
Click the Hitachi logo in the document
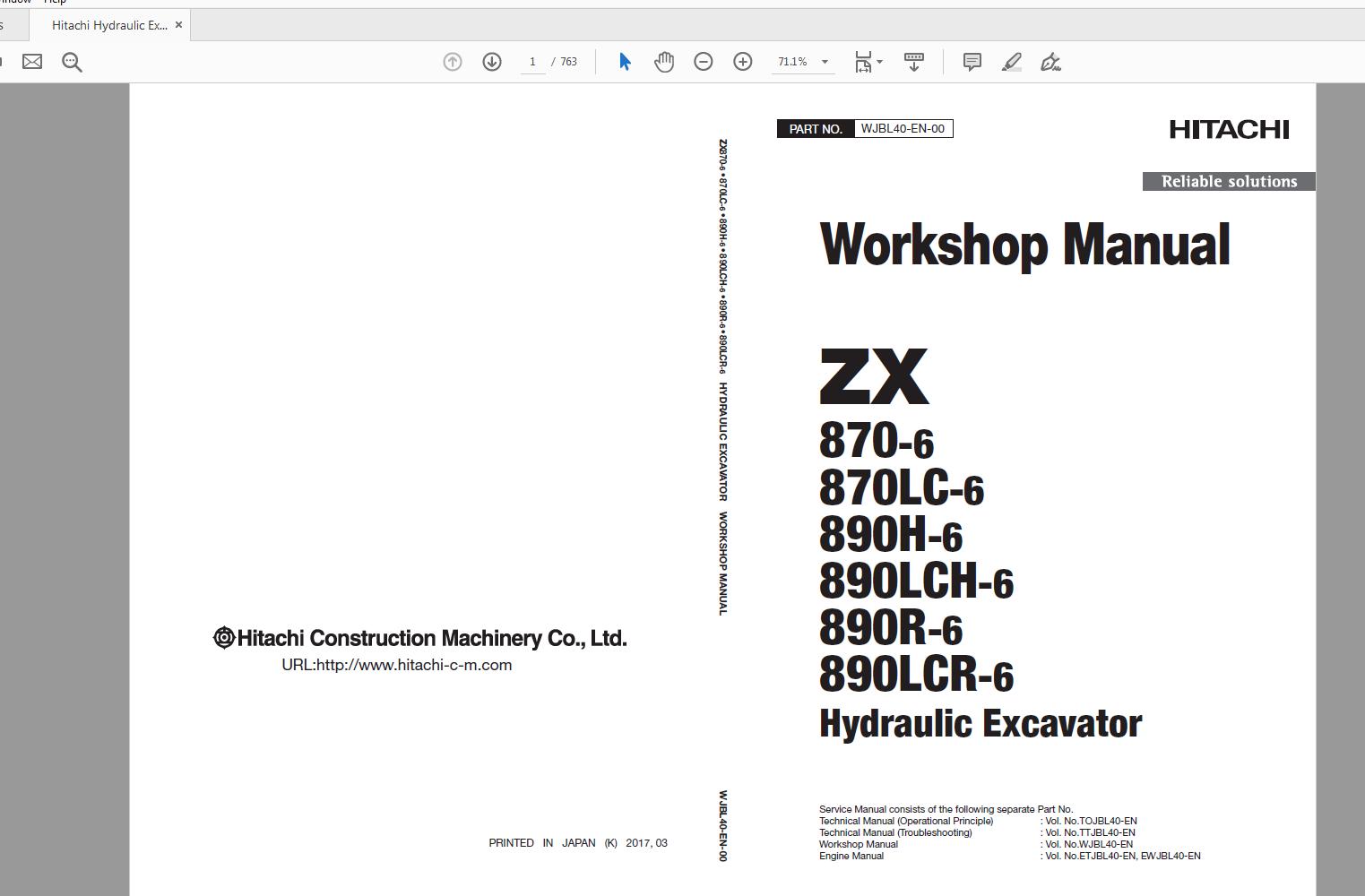1229,129
